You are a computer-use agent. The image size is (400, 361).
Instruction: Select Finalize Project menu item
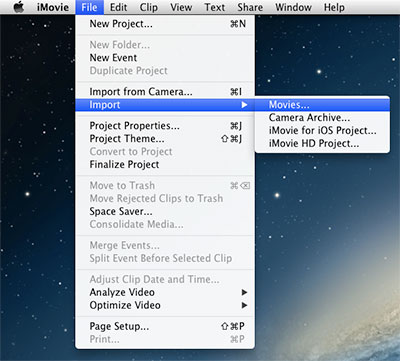point(165,165)
